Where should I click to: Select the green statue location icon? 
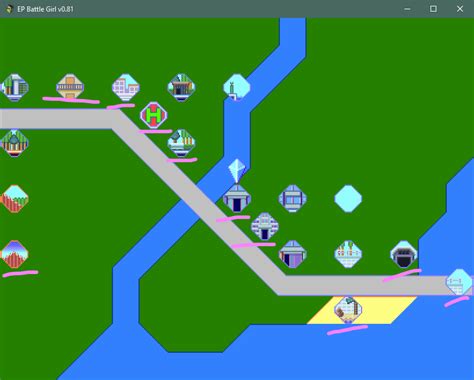tap(237, 87)
